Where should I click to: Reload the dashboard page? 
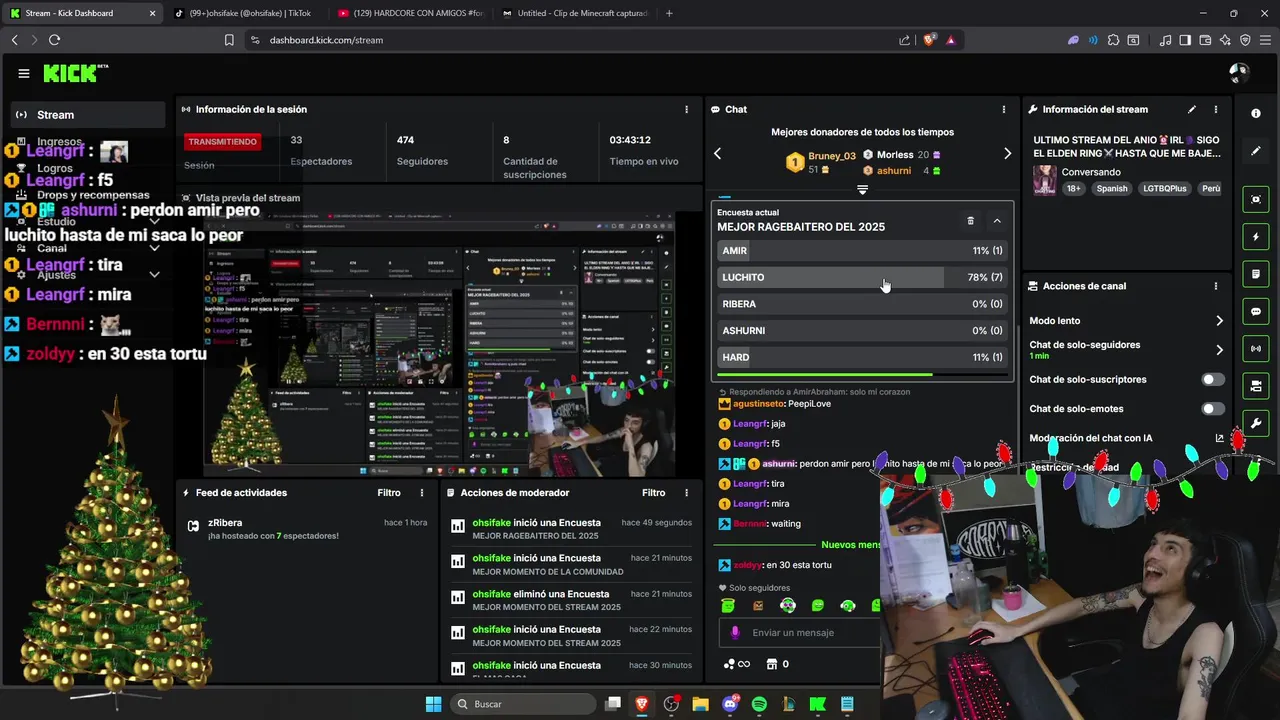tap(54, 40)
